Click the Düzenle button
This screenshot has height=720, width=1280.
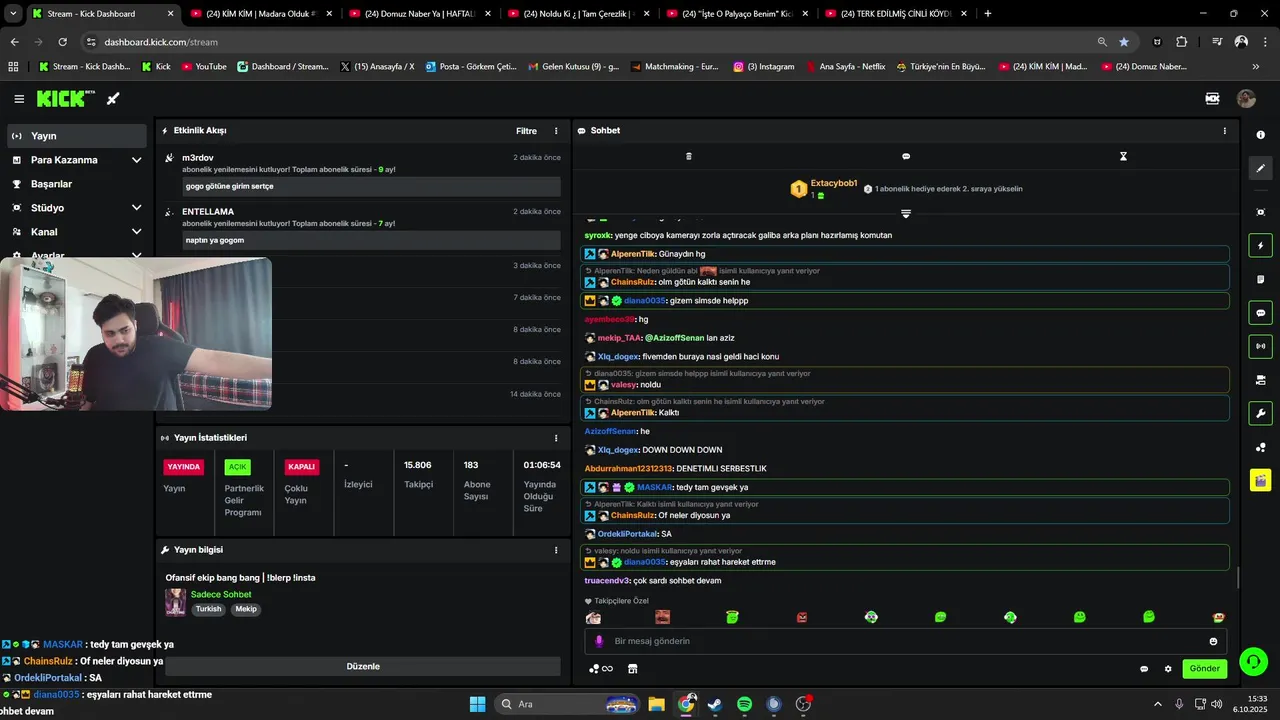click(x=363, y=666)
